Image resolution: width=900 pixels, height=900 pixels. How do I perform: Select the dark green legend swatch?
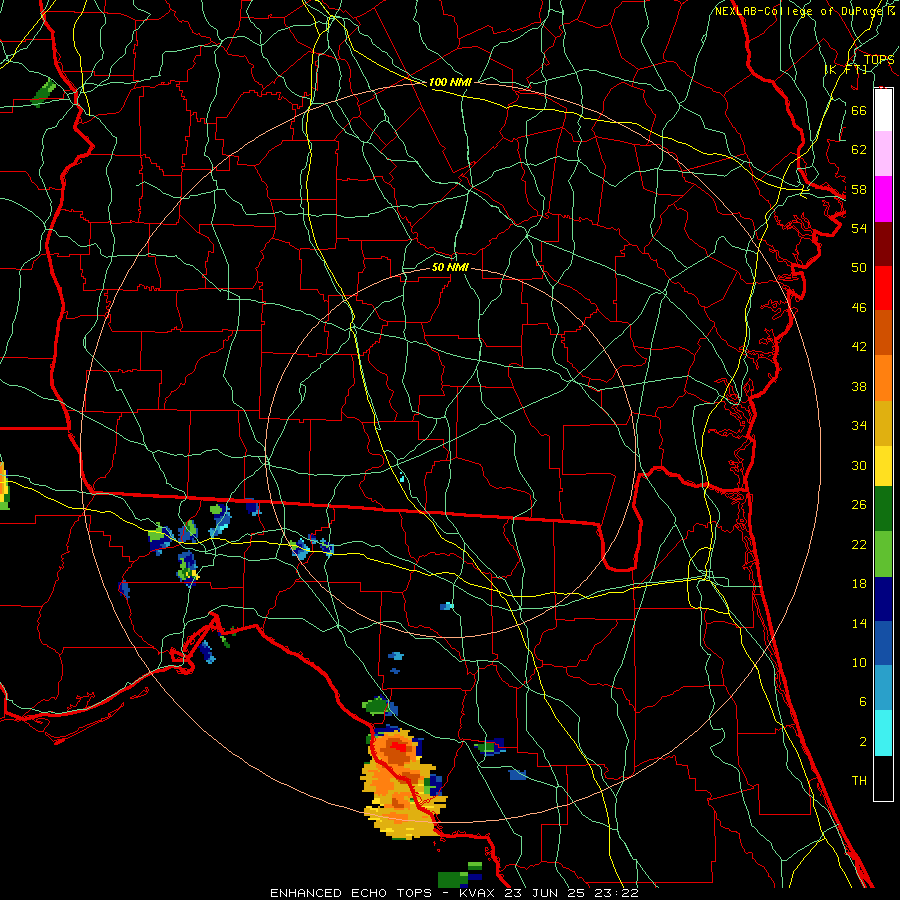click(883, 509)
